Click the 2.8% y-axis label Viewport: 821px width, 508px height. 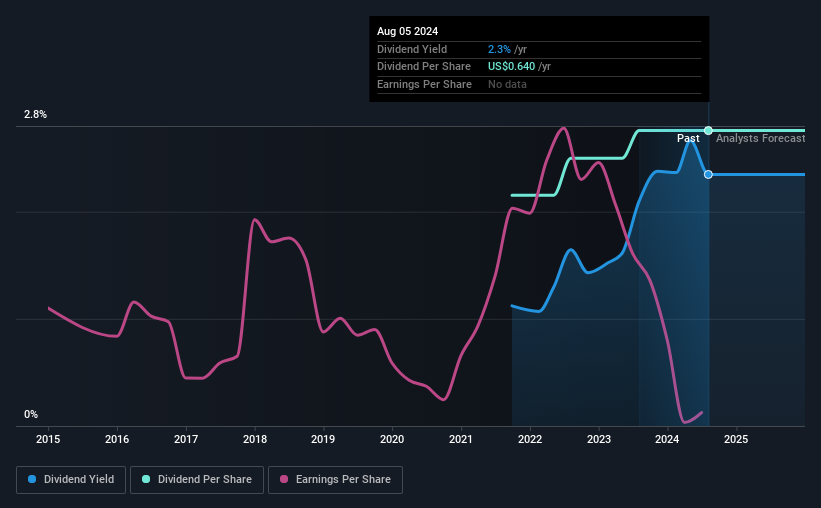pyautogui.click(x=35, y=114)
